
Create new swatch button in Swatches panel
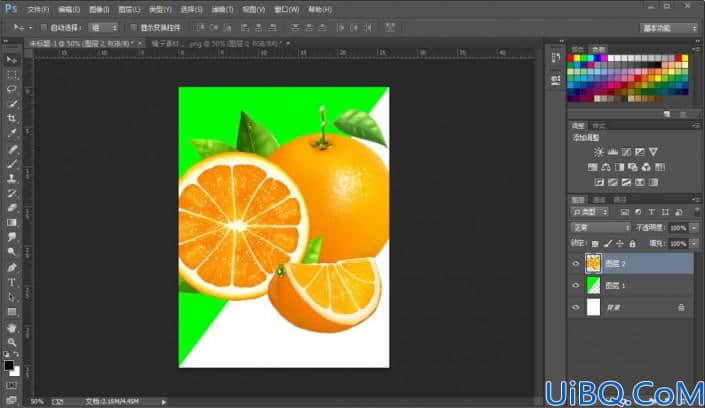click(667, 114)
